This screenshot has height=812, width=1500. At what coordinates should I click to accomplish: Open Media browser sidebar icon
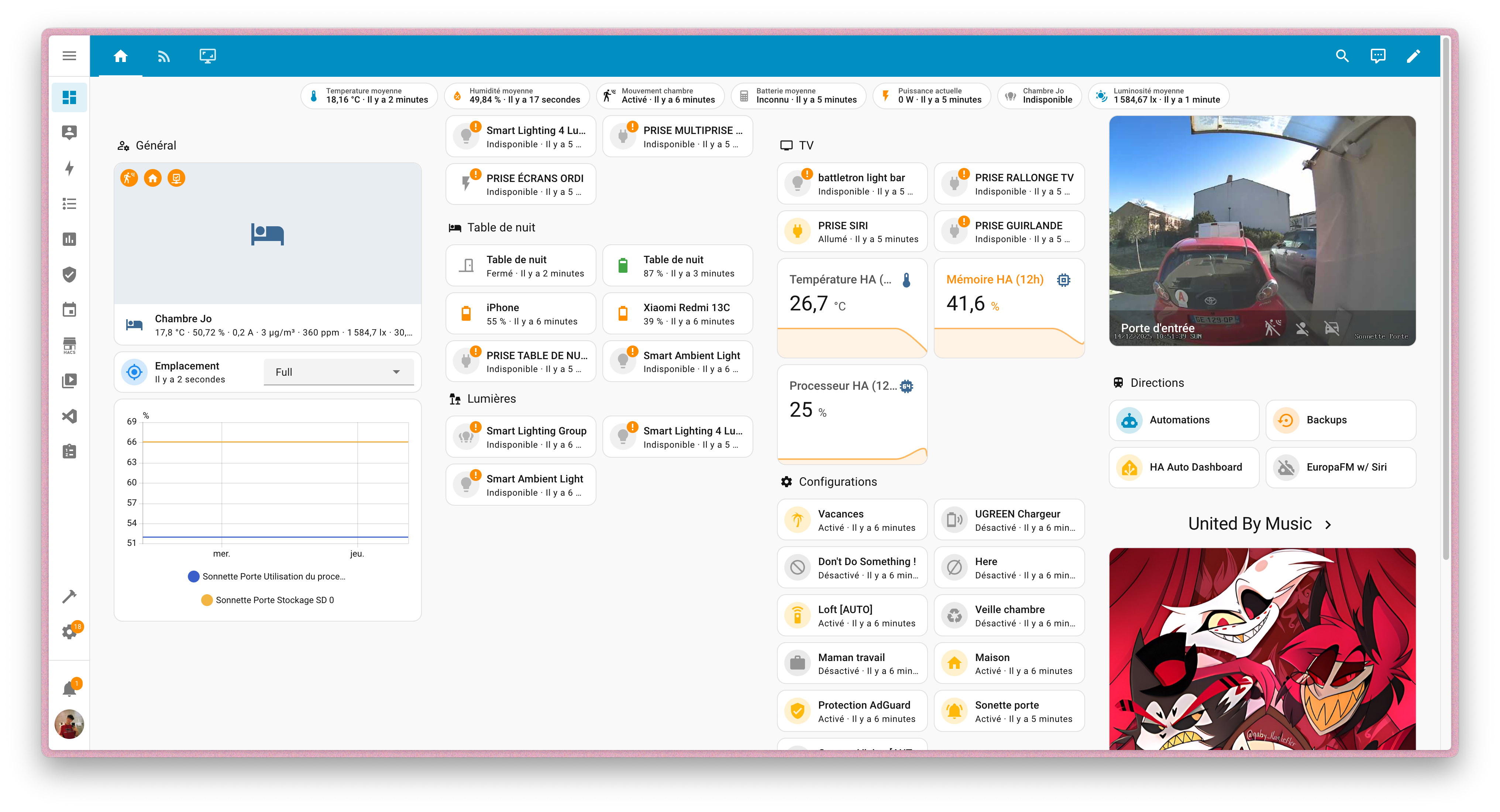pos(69,381)
